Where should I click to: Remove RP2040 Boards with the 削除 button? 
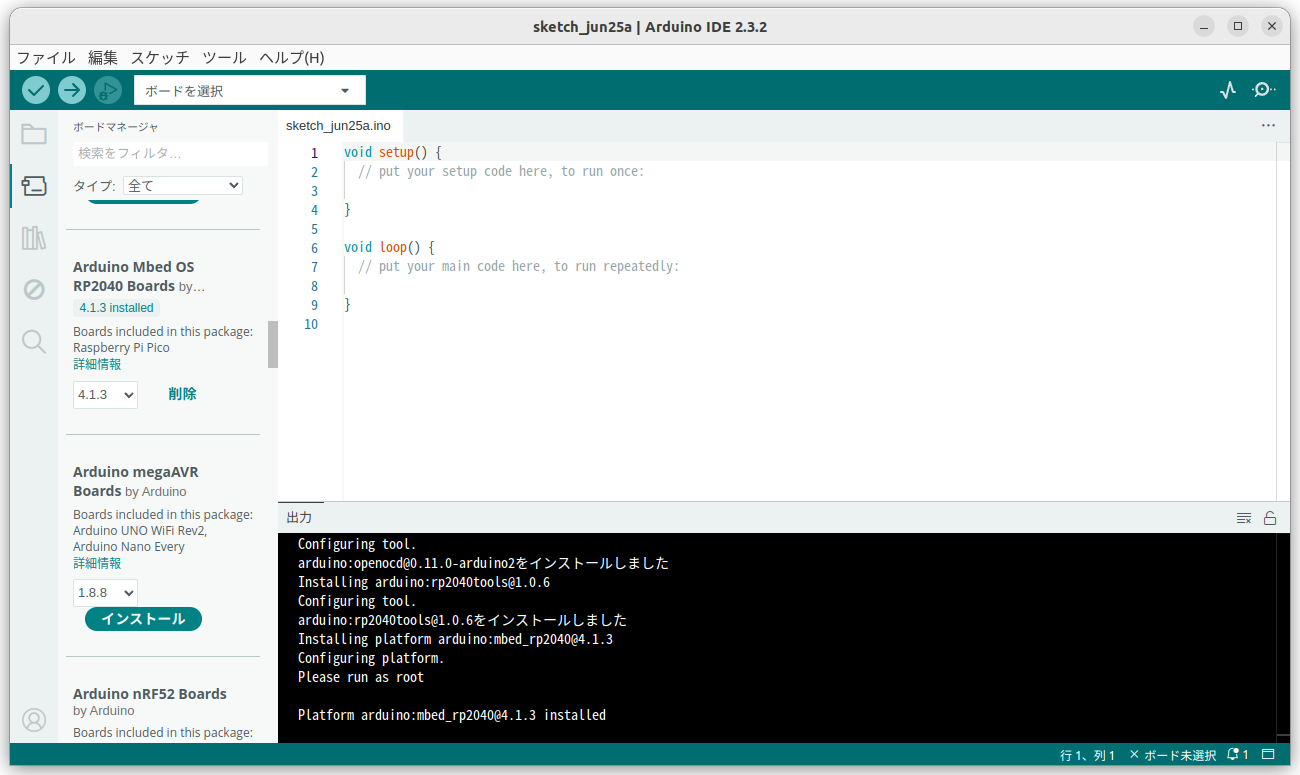(x=182, y=393)
